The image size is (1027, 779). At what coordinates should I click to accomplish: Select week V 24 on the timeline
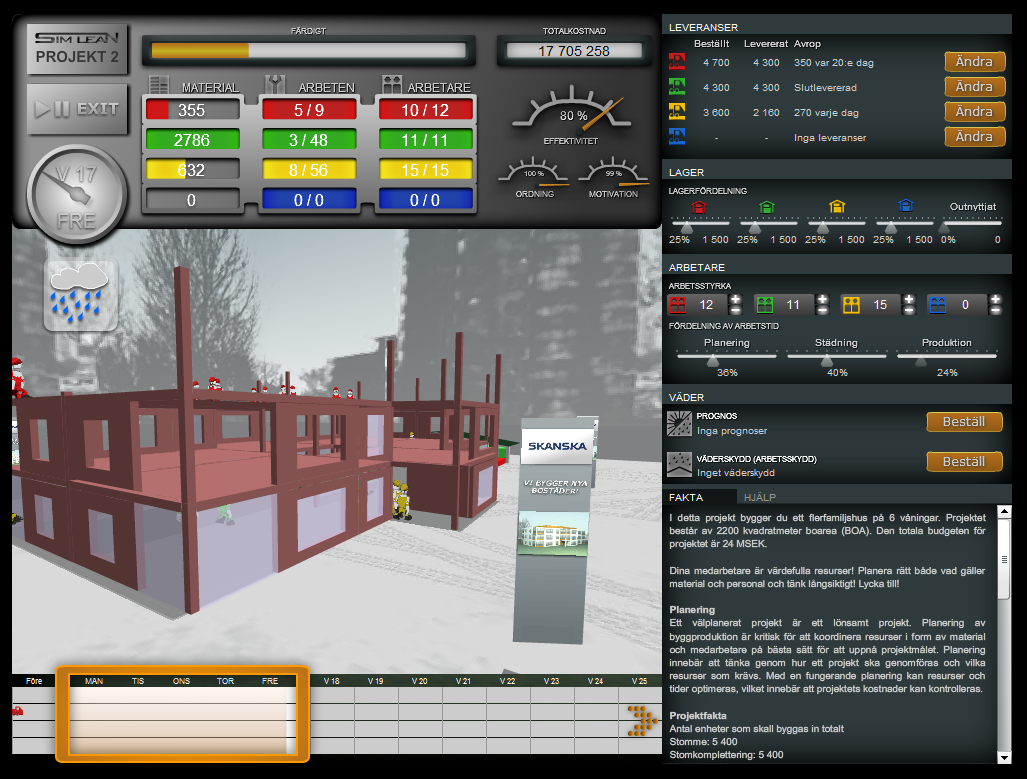coord(595,681)
